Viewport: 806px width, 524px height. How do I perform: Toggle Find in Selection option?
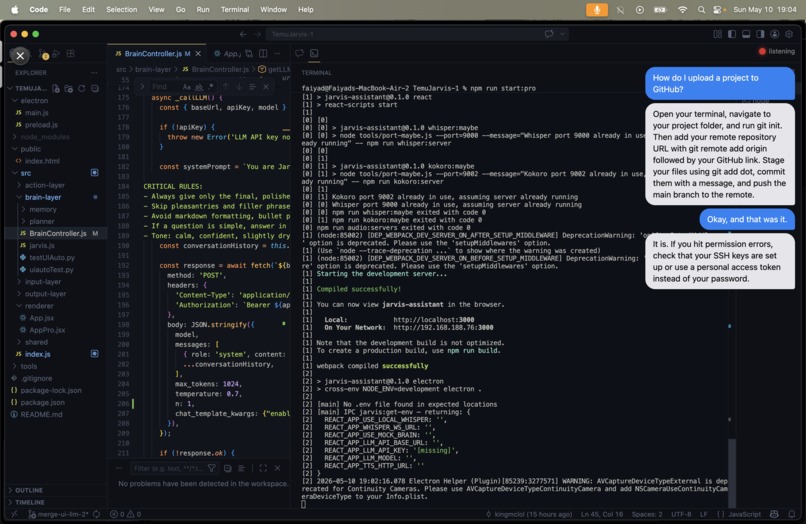[252, 87]
